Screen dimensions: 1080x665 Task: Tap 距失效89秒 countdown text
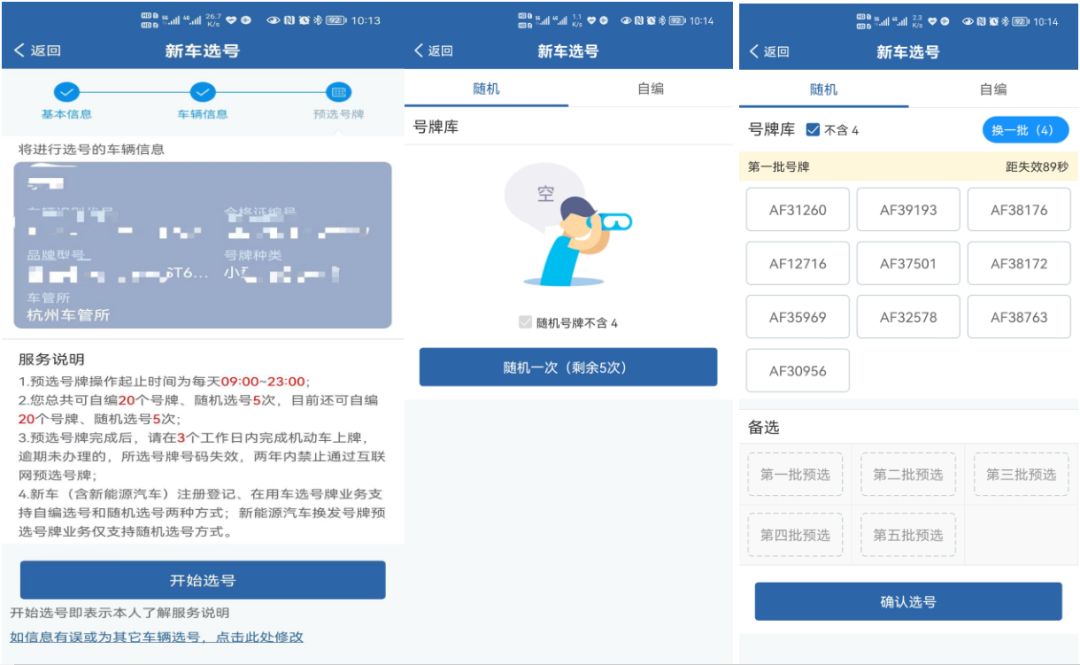(1037, 167)
